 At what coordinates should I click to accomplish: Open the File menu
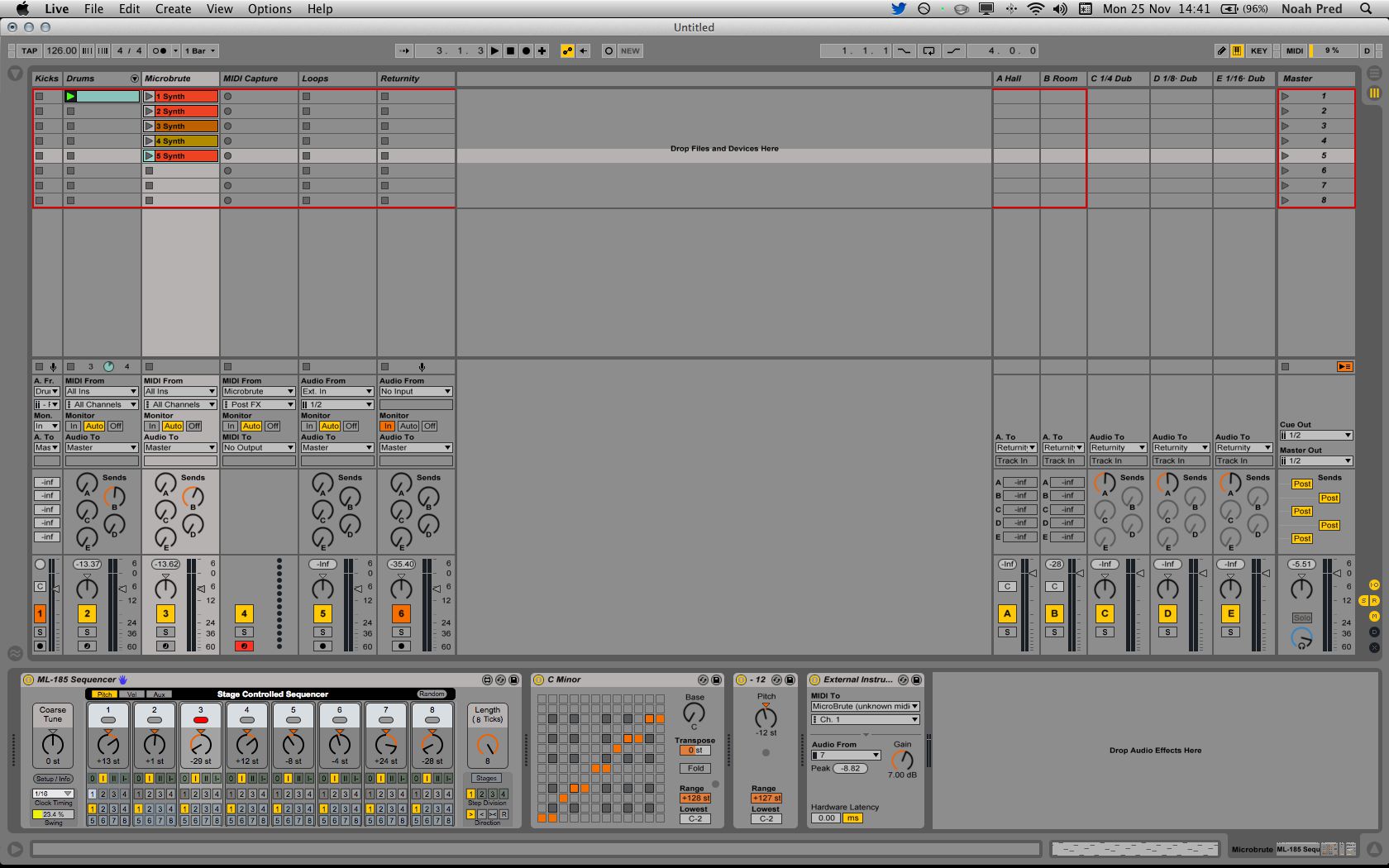[94, 9]
